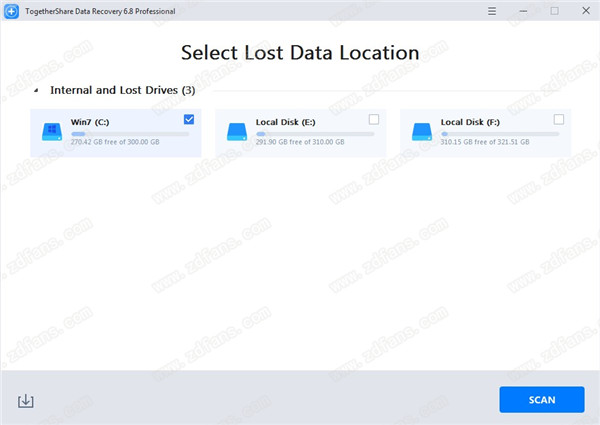Click the Local Disk (F:) drive icon
Image resolution: width=600 pixels, height=425 pixels.
coord(422,132)
